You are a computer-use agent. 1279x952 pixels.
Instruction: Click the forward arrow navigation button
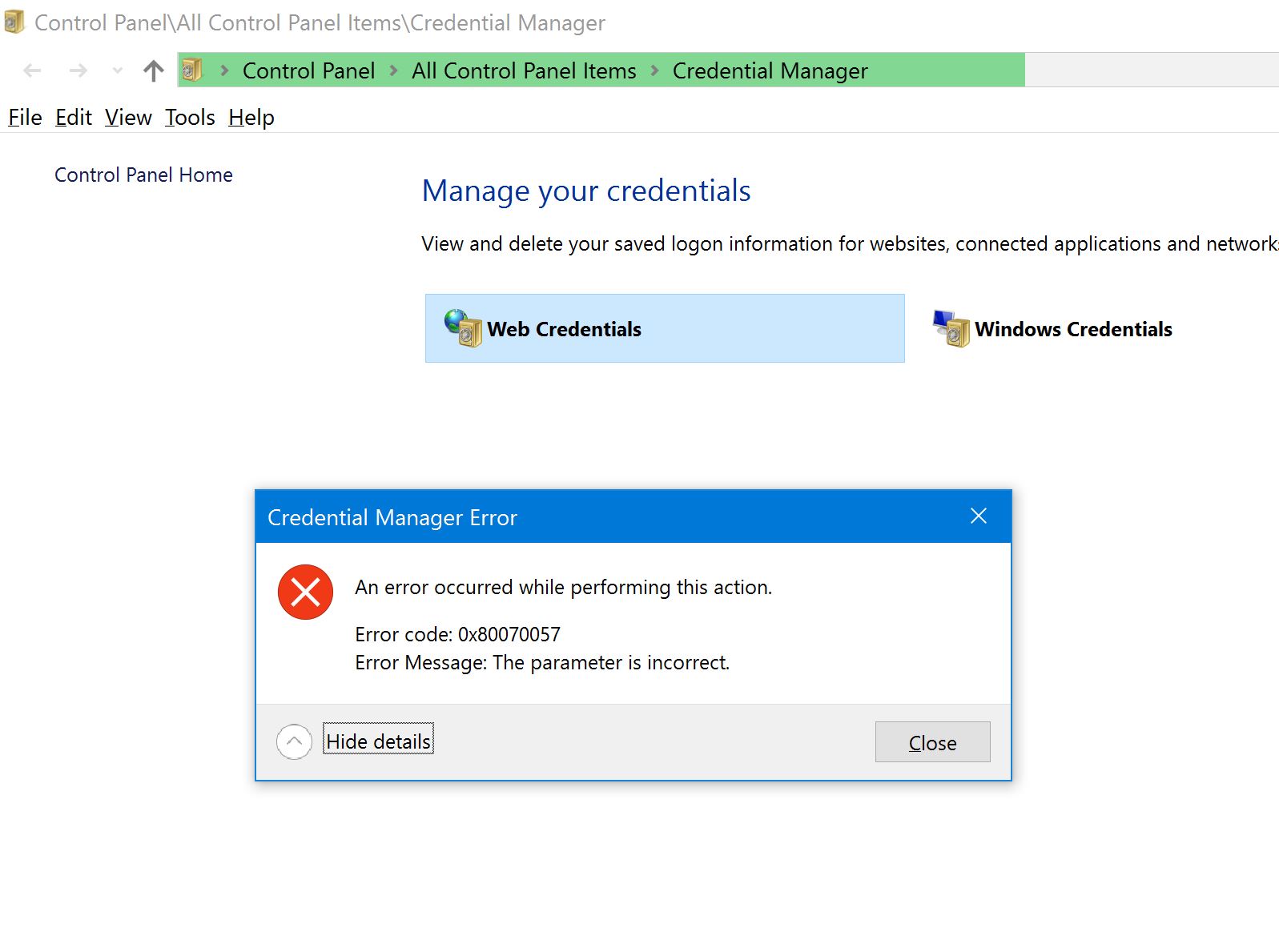78,71
